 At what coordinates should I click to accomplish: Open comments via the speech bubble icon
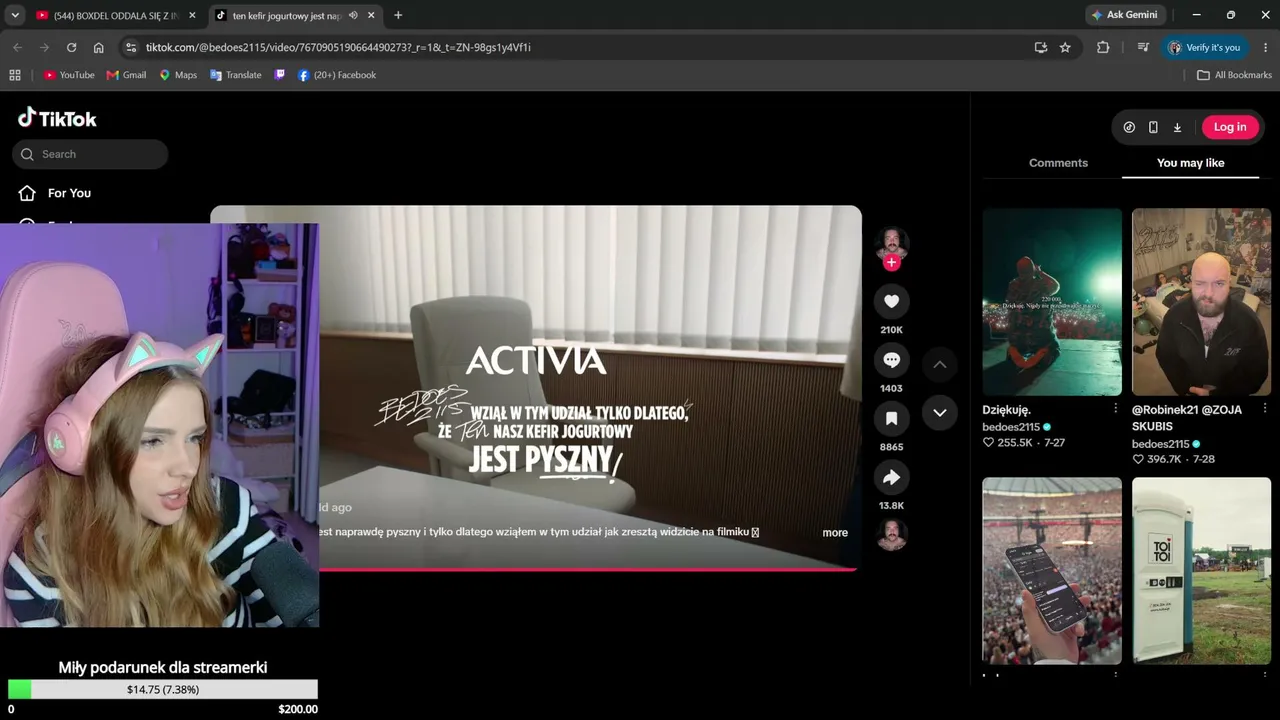[x=891, y=360]
